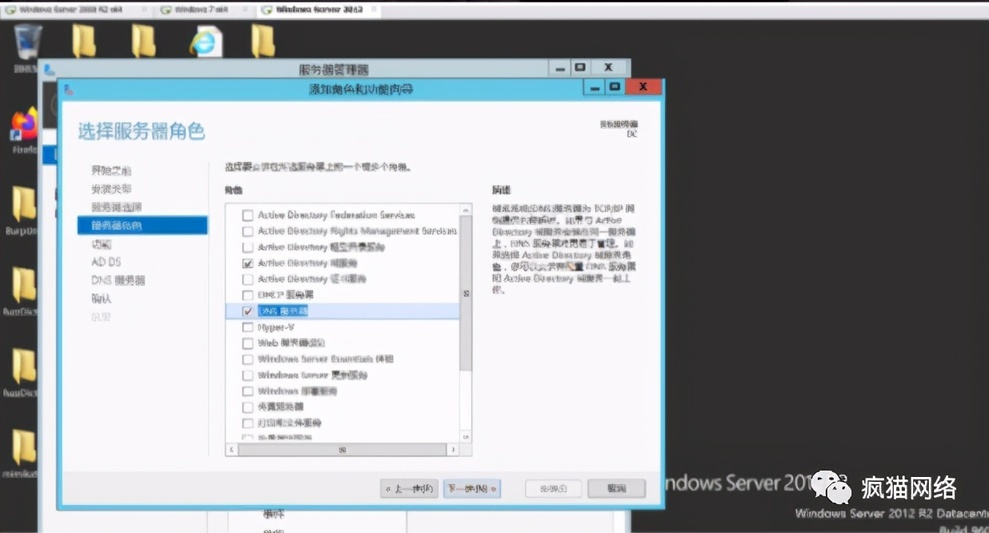Select 服务器角色 step in wizard sidebar
The height and width of the screenshot is (533, 989).
[x=143, y=225]
